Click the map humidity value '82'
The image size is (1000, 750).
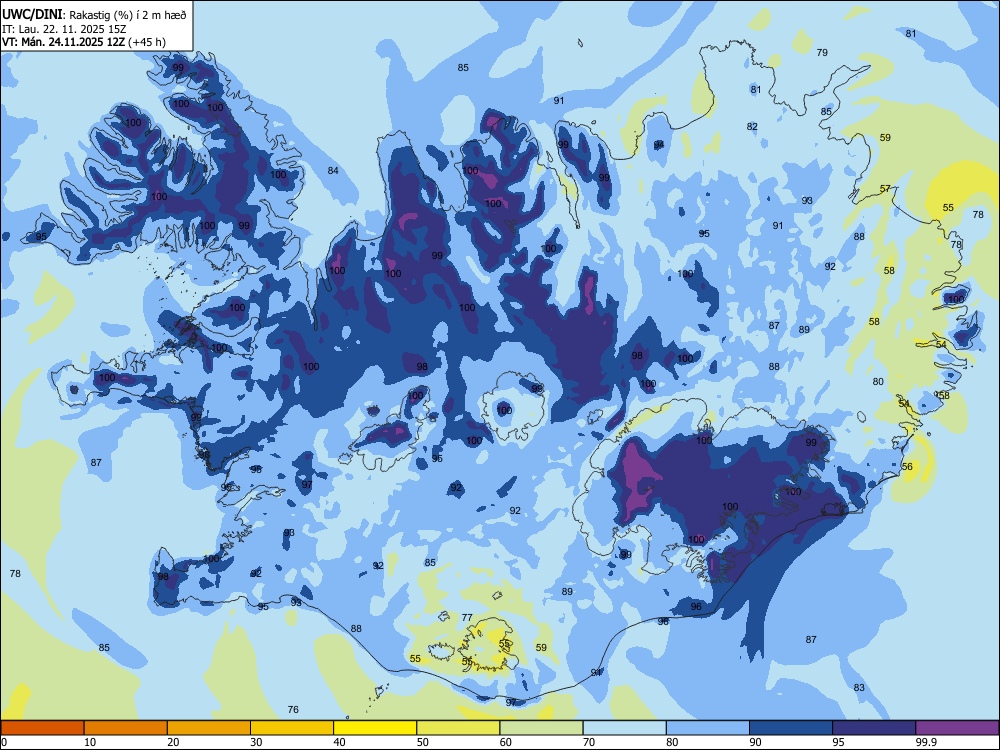point(753,126)
